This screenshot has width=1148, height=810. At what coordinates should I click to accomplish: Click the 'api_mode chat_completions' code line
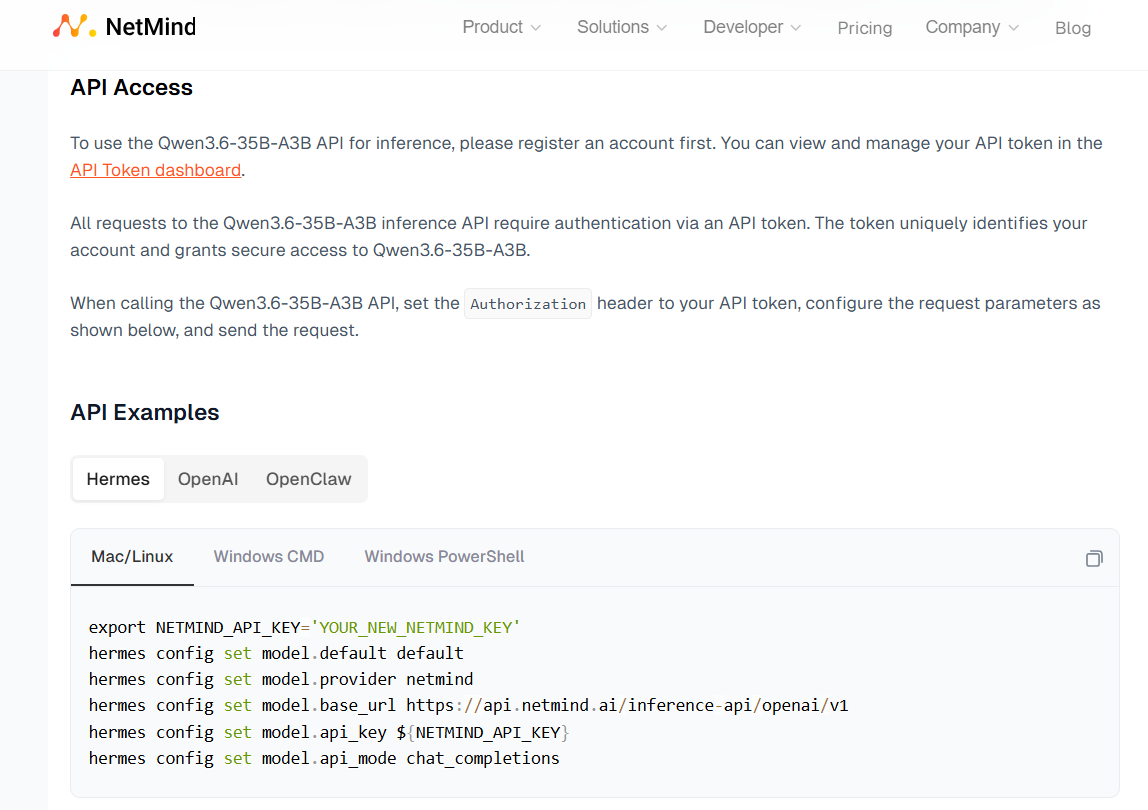(324, 759)
